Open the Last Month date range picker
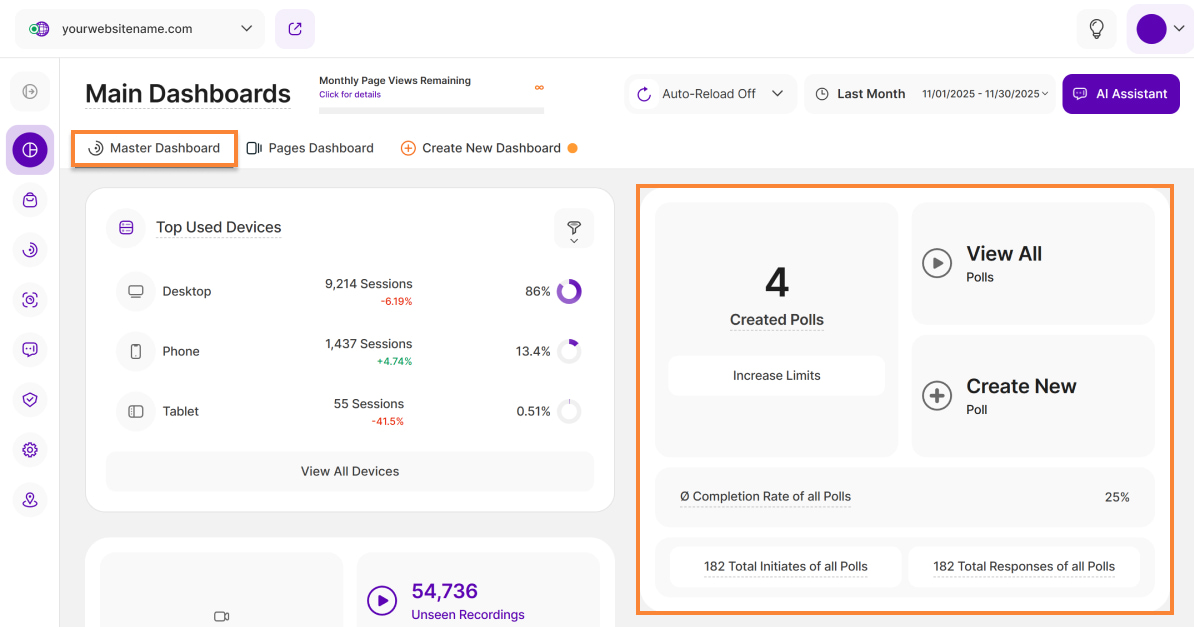Viewport: 1194px width, 627px height. 930,94
